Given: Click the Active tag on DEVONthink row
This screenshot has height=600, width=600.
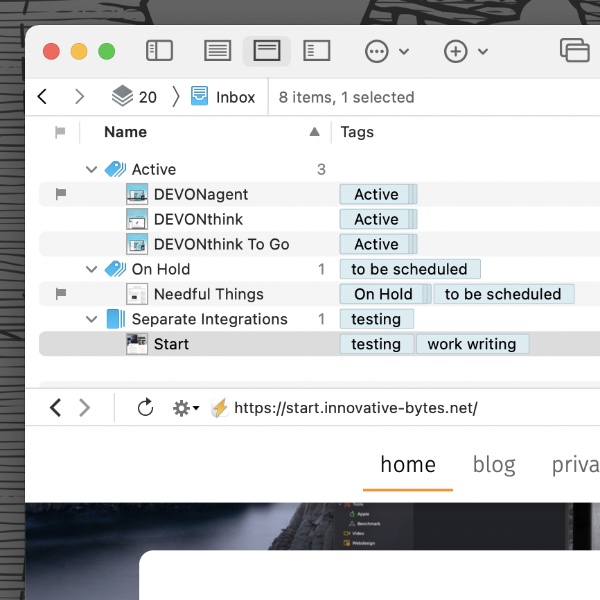Looking at the screenshot, I should pyautogui.click(x=376, y=219).
